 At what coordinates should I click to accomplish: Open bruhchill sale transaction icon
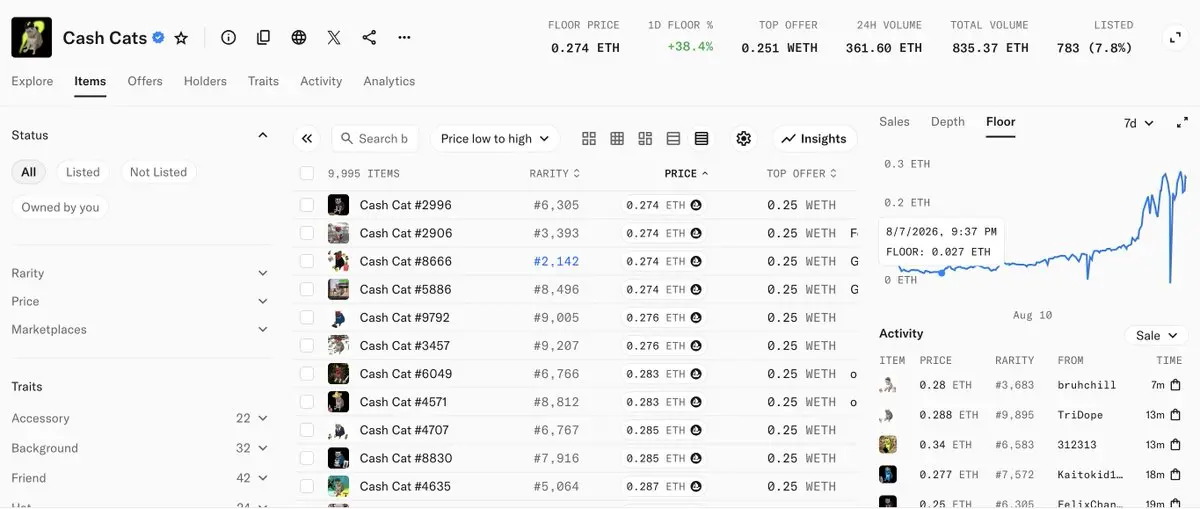pos(1175,385)
